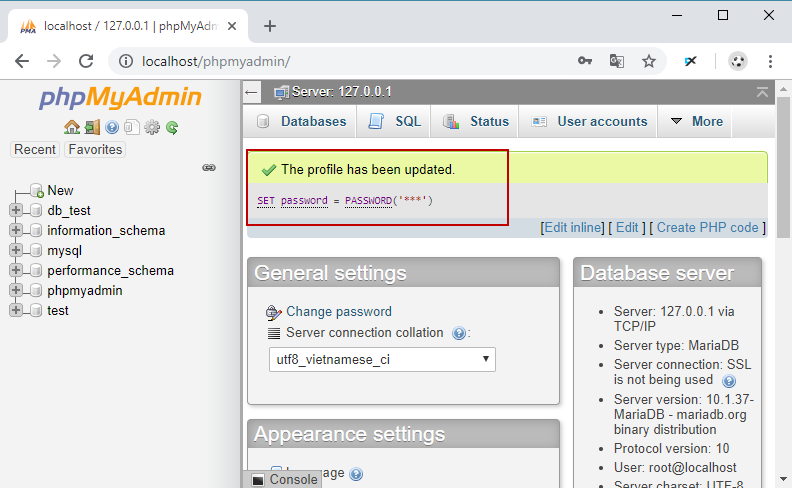Click Create PHP code link
The width and height of the screenshot is (792, 488).
pyautogui.click(x=707, y=228)
